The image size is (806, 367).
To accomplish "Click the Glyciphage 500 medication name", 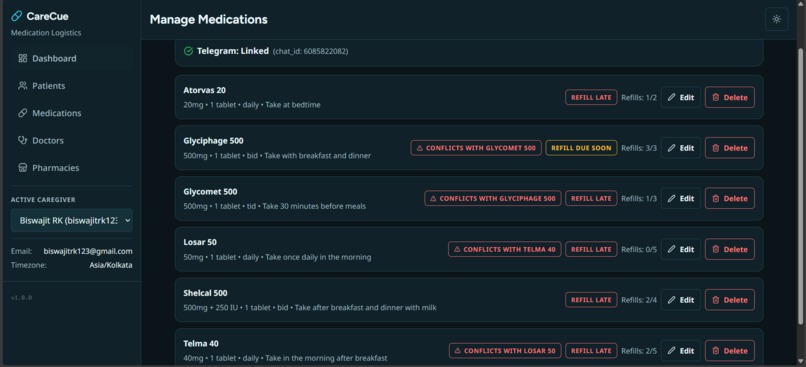I will point(213,141).
